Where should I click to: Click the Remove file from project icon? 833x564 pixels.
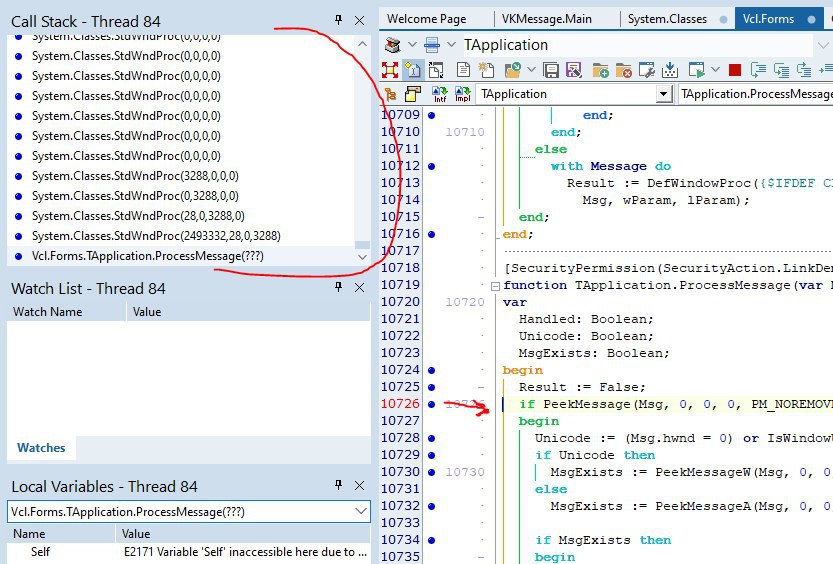click(624, 70)
